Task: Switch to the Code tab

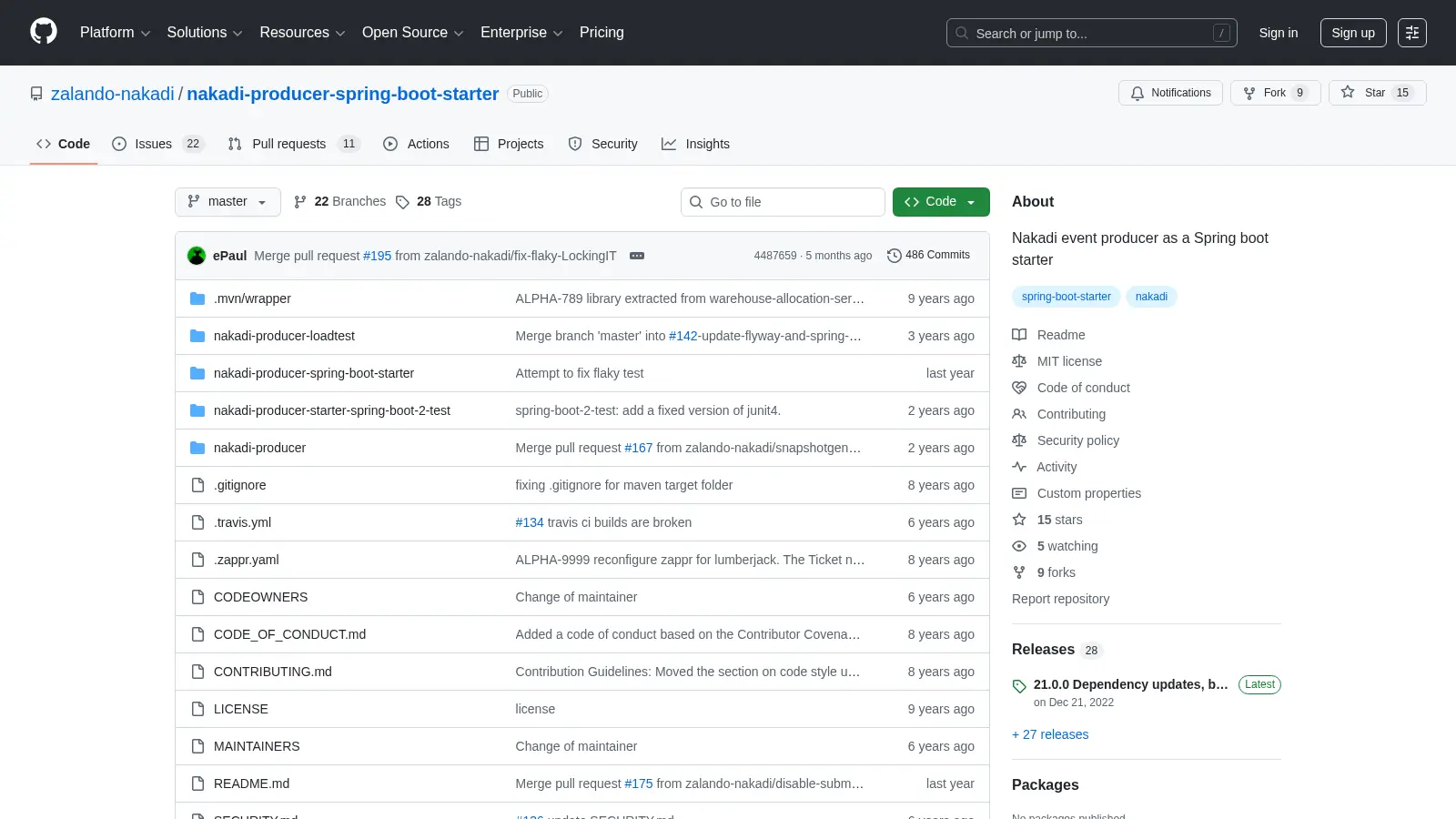Action: pyautogui.click(x=64, y=144)
